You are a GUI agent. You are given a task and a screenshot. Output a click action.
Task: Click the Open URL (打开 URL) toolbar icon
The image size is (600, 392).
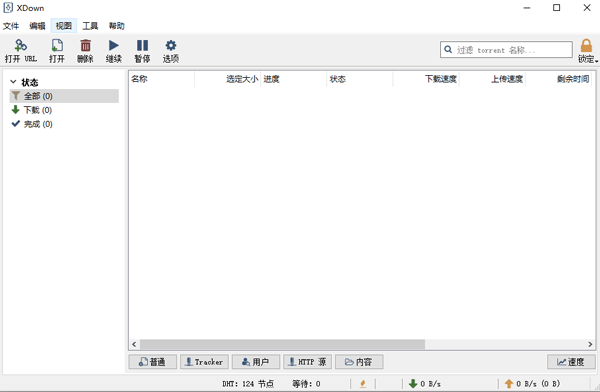click(x=20, y=46)
